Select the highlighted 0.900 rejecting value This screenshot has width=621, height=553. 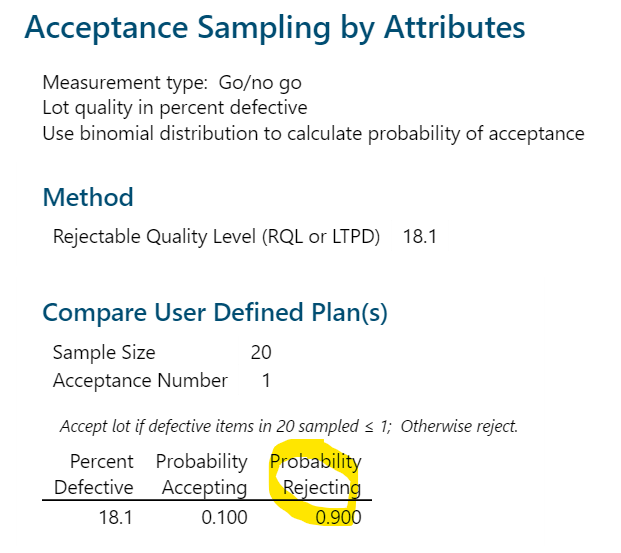tap(338, 517)
